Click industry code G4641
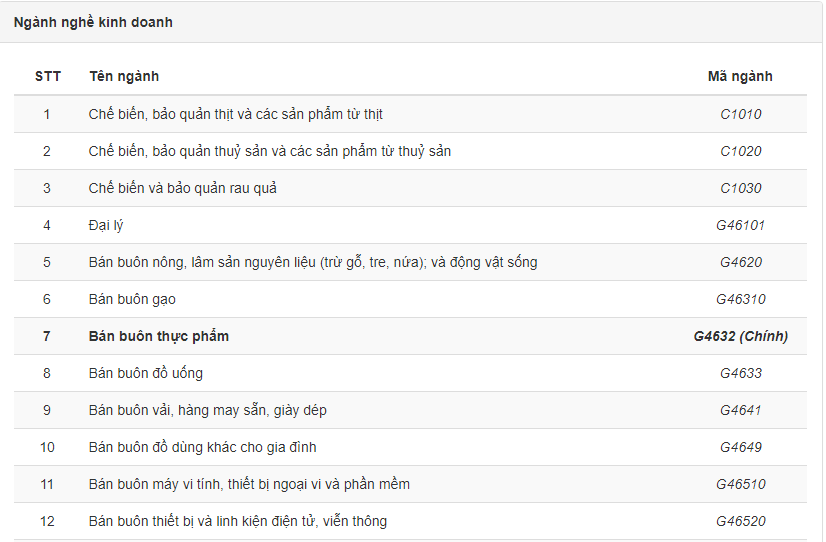This screenshot has width=826, height=542. (x=740, y=410)
